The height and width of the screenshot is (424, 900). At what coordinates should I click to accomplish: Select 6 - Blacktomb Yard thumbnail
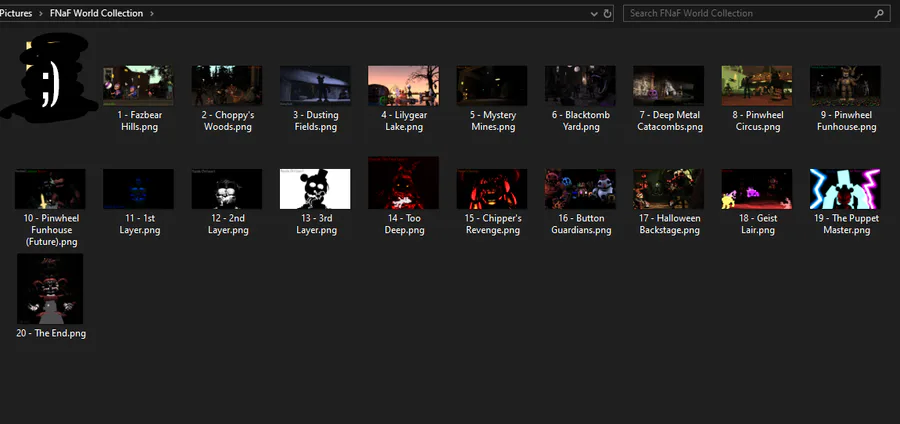pyautogui.click(x=580, y=85)
